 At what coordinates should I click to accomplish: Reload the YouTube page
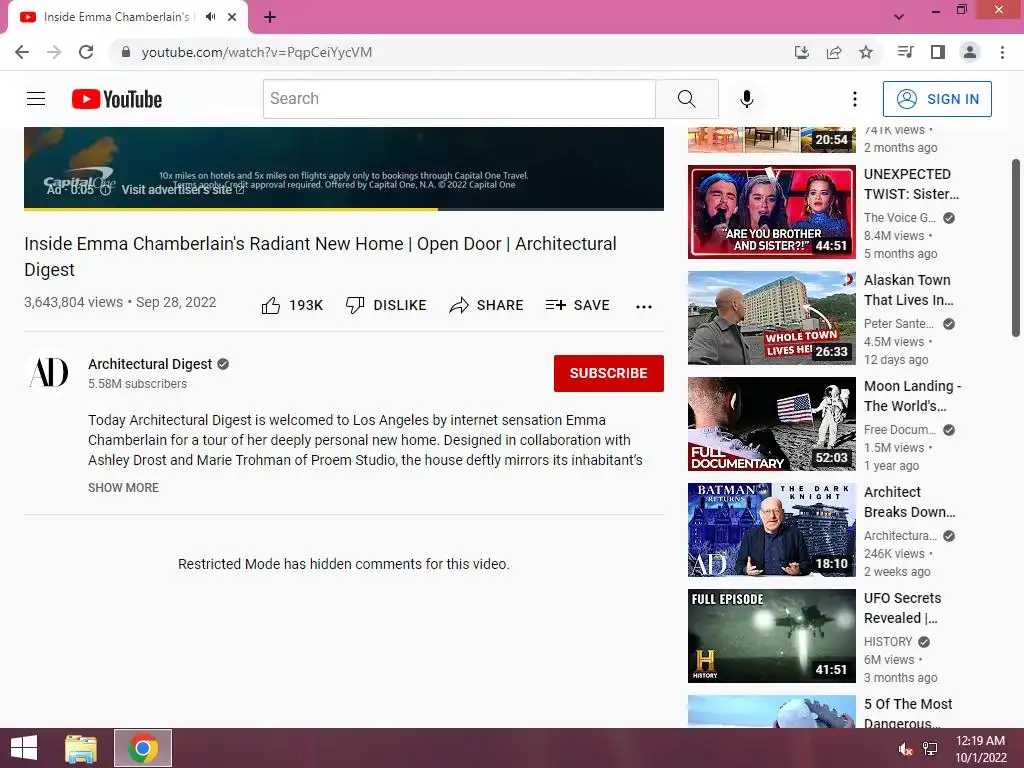point(86,52)
